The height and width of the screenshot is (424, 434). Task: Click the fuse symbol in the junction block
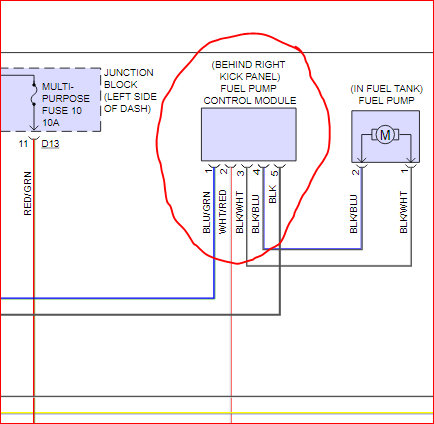coord(34,96)
